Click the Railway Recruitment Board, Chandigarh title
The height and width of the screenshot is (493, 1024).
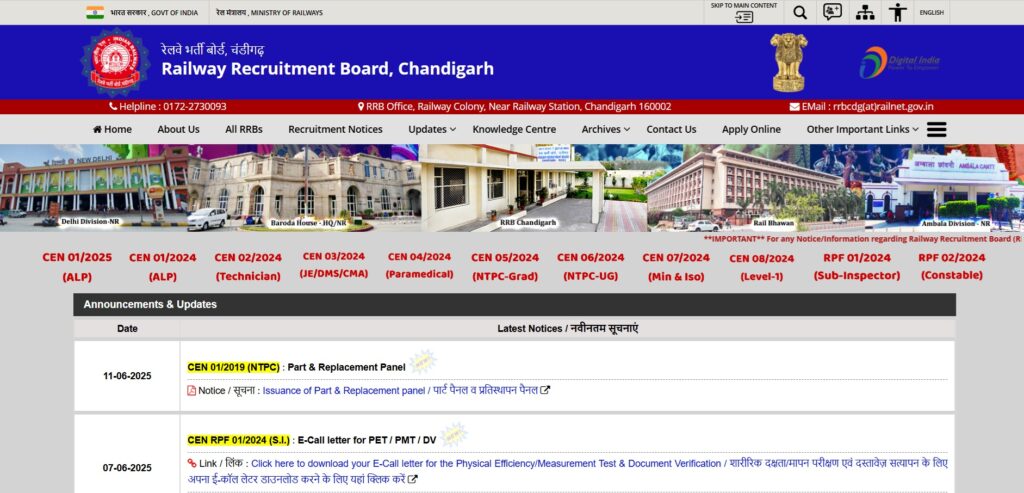coord(327,69)
